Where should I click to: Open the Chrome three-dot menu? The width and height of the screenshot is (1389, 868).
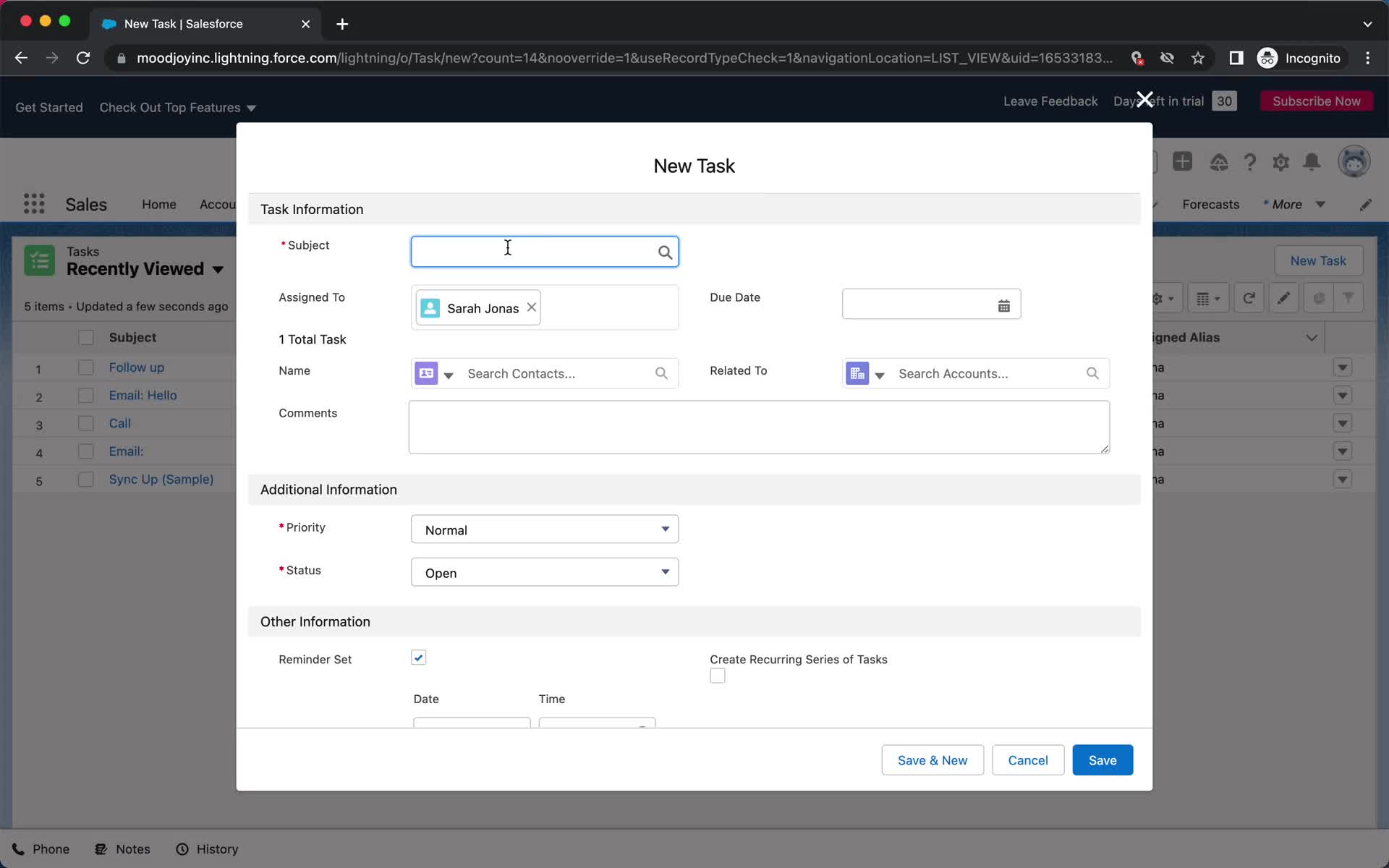point(1367,58)
